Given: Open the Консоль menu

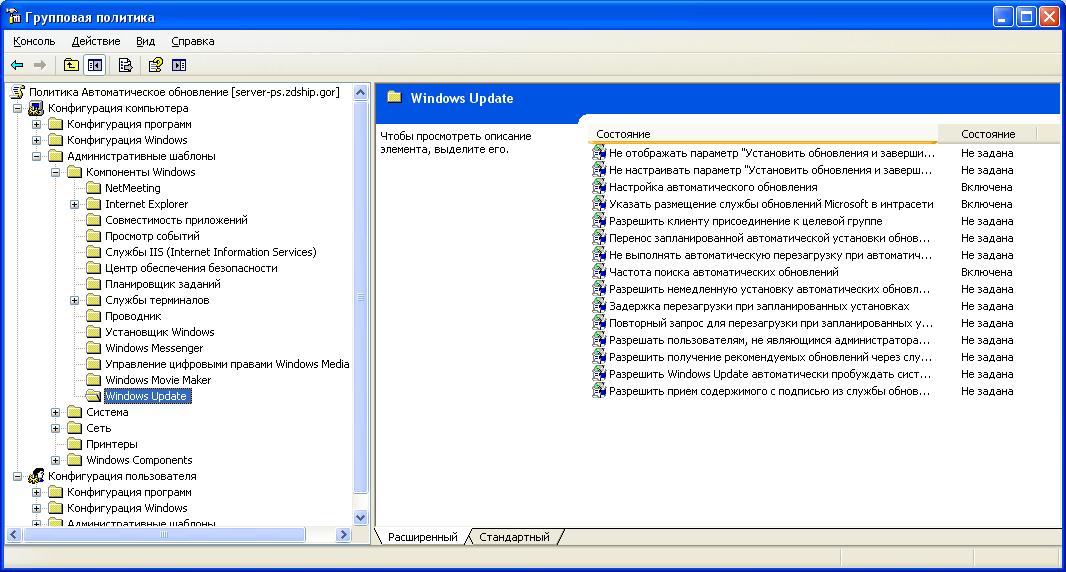Looking at the screenshot, I should 34,41.
